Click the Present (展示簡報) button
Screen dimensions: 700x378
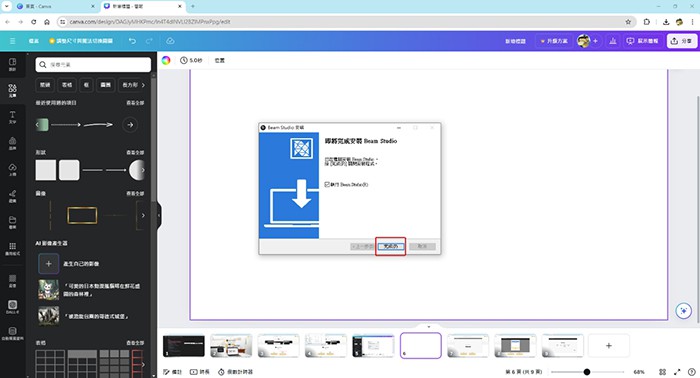pos(643,41)
